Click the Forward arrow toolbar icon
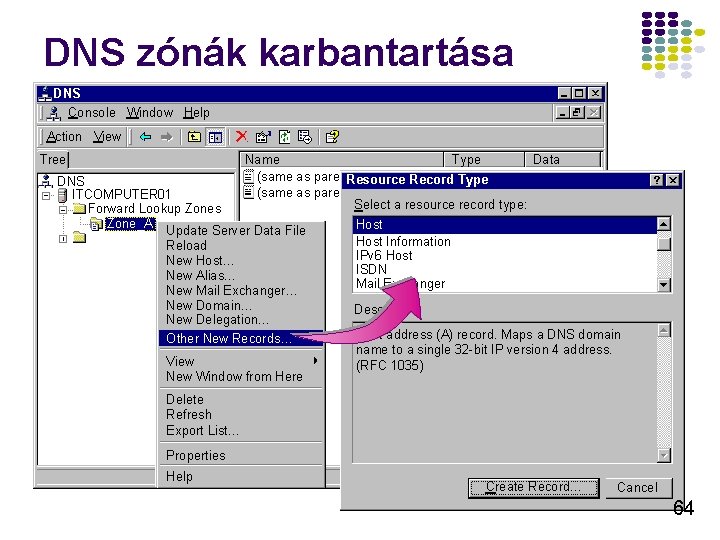The width and height of the screenshot is (720, 540). 167,137
